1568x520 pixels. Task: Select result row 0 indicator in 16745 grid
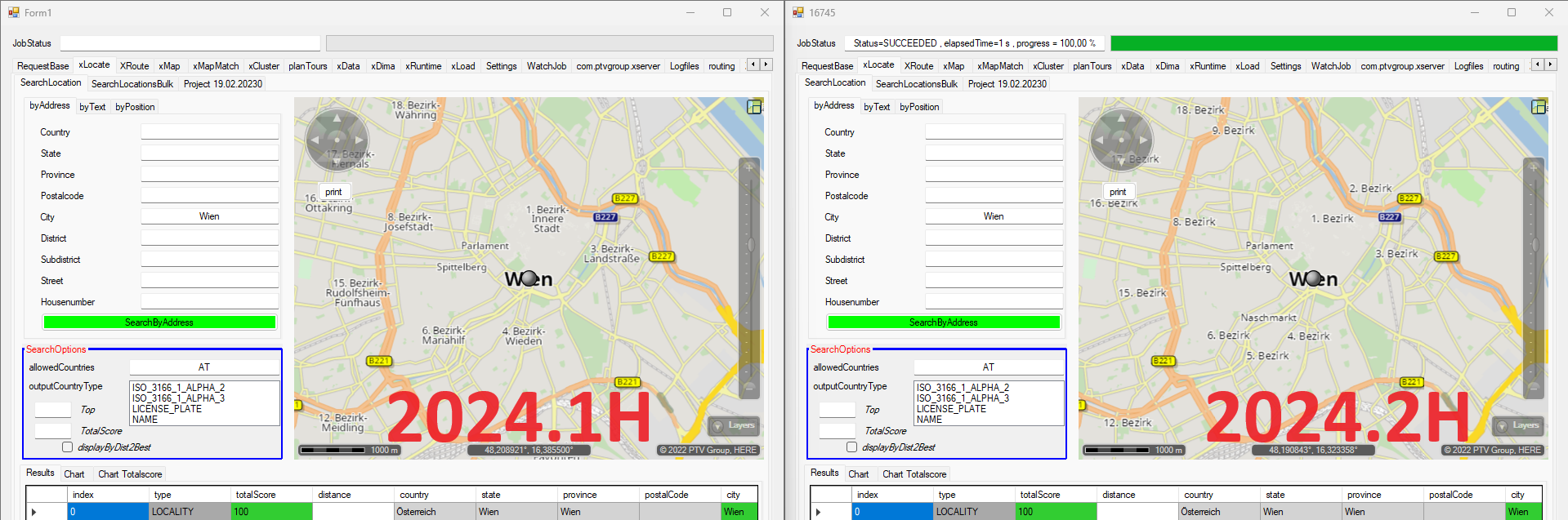click(818, 512)
